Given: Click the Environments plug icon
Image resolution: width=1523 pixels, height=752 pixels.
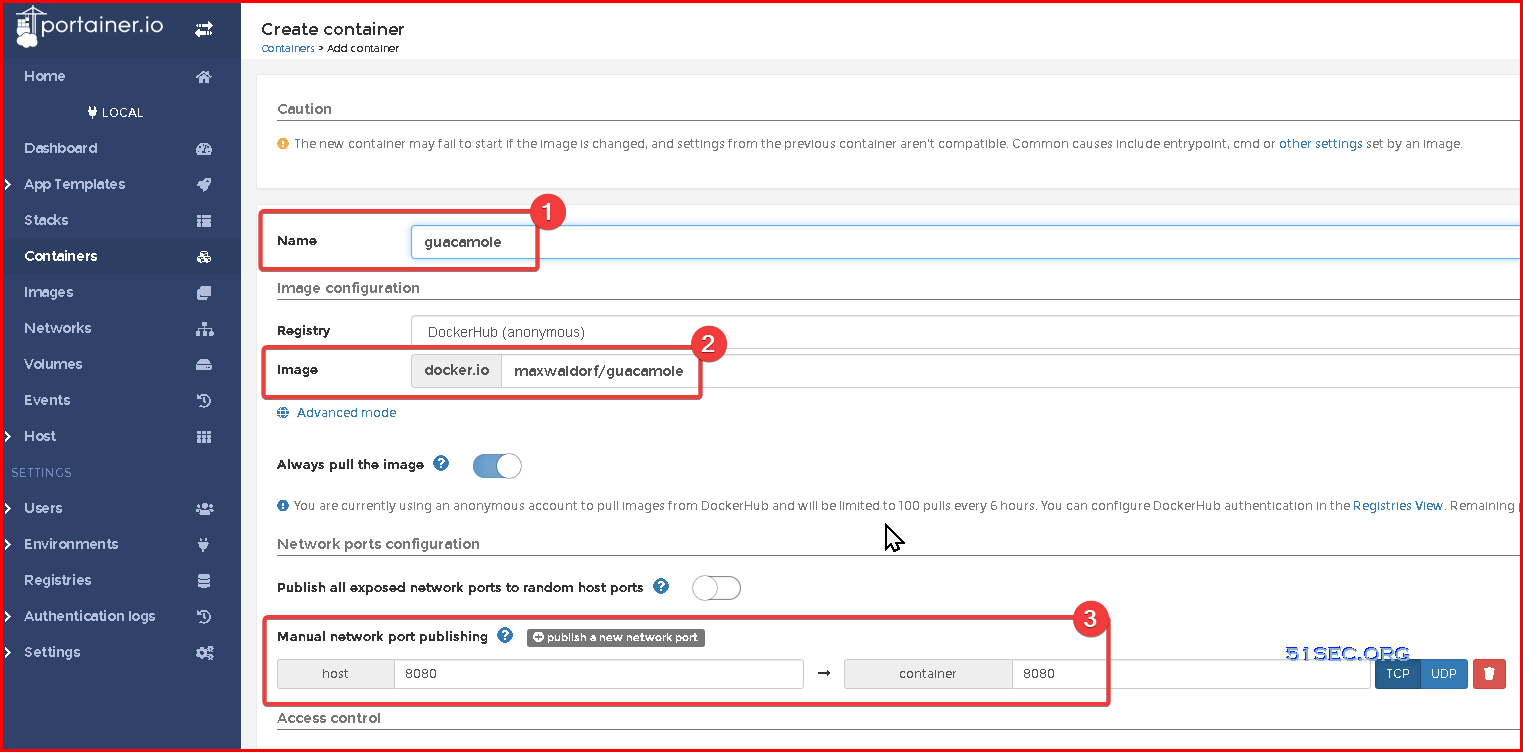Looking at the screenshot, I should pyautogui.click(x=204, y=545).
